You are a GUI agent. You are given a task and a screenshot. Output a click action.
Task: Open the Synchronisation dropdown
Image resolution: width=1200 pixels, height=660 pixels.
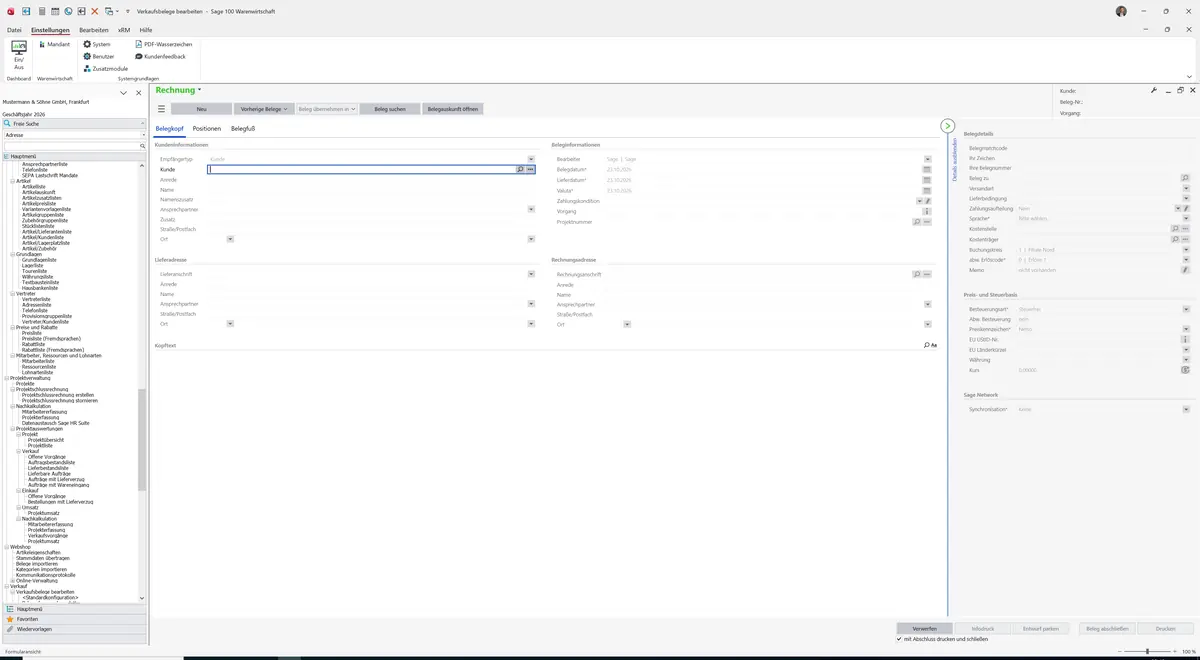(x=1185, y=409)
